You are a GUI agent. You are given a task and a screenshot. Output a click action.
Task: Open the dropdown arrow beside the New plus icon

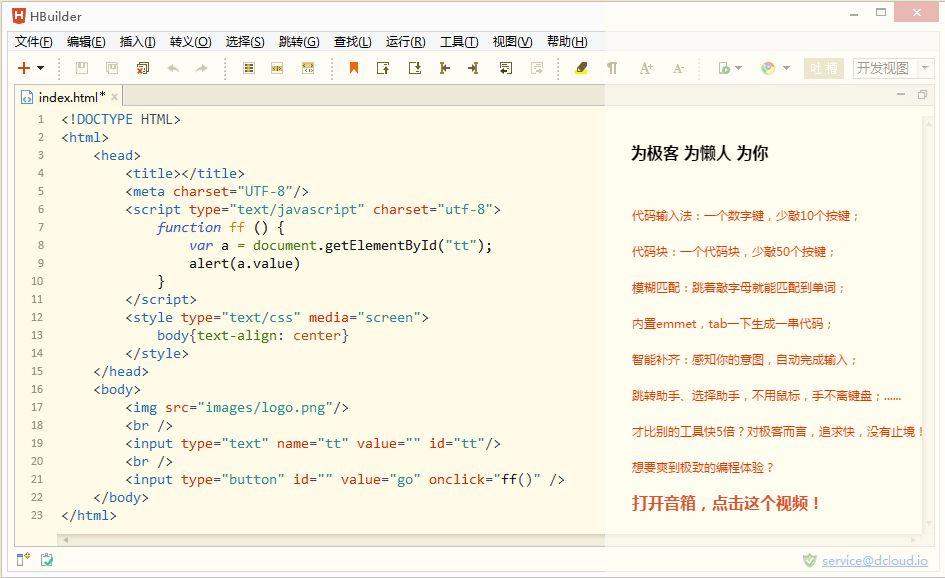[x=40, y=68]
